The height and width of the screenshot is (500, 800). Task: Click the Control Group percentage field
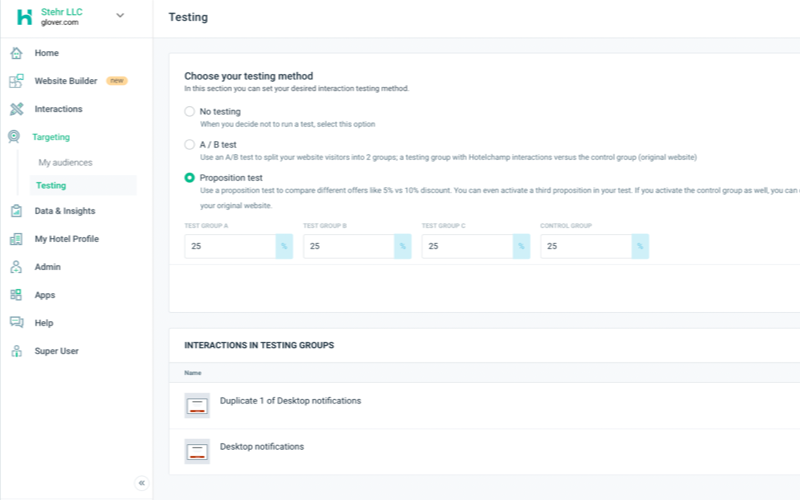pos(585,246)
